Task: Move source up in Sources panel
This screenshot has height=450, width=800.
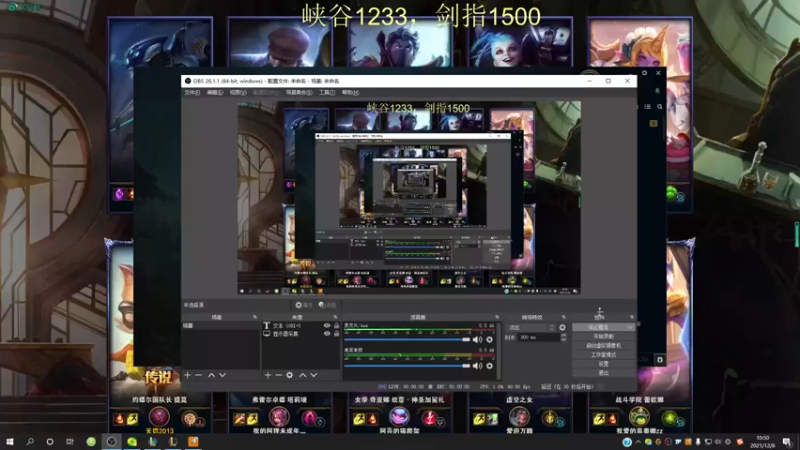Action: click(x=303, y=375)
